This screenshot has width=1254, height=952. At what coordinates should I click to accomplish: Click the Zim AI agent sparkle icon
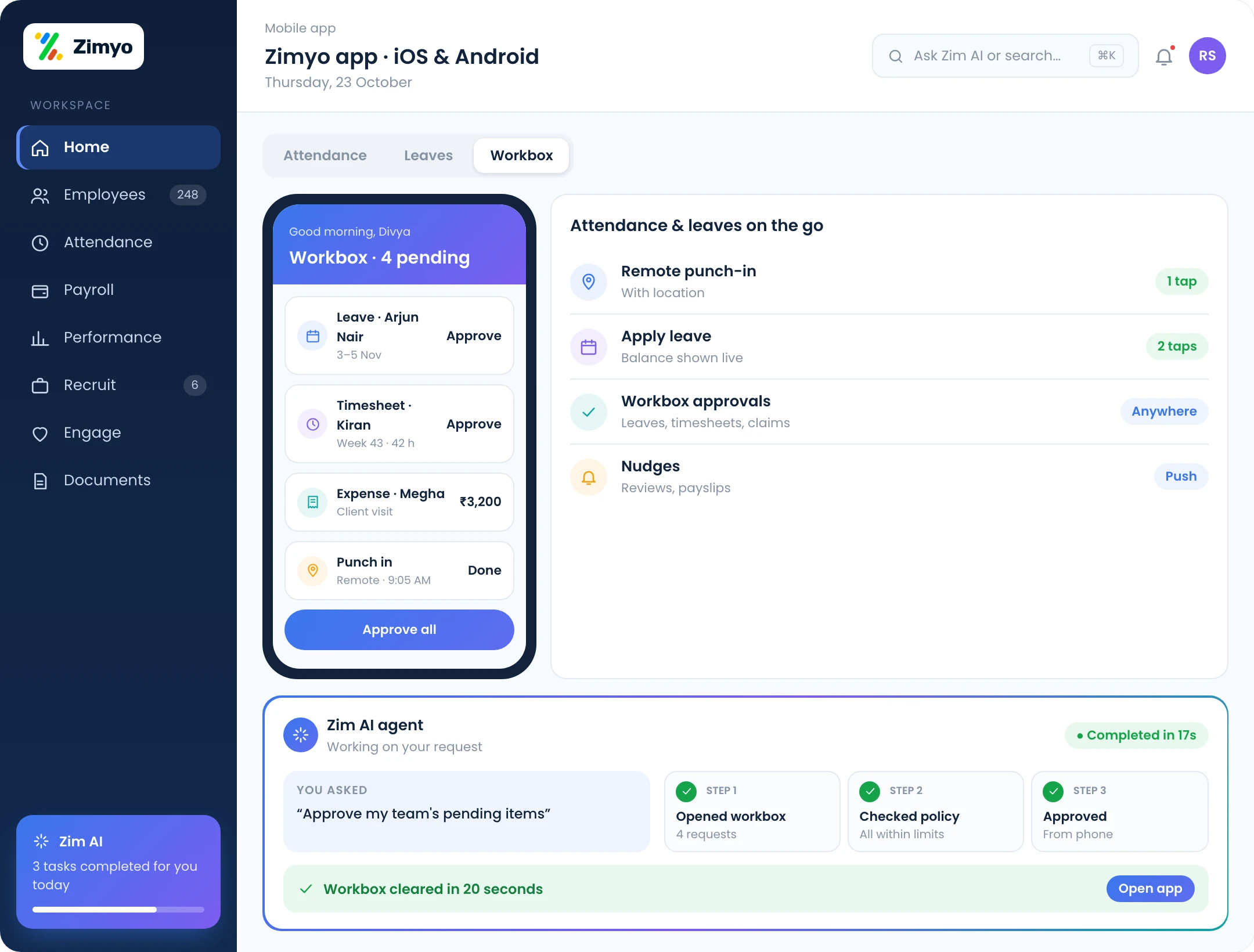(301, 735)
